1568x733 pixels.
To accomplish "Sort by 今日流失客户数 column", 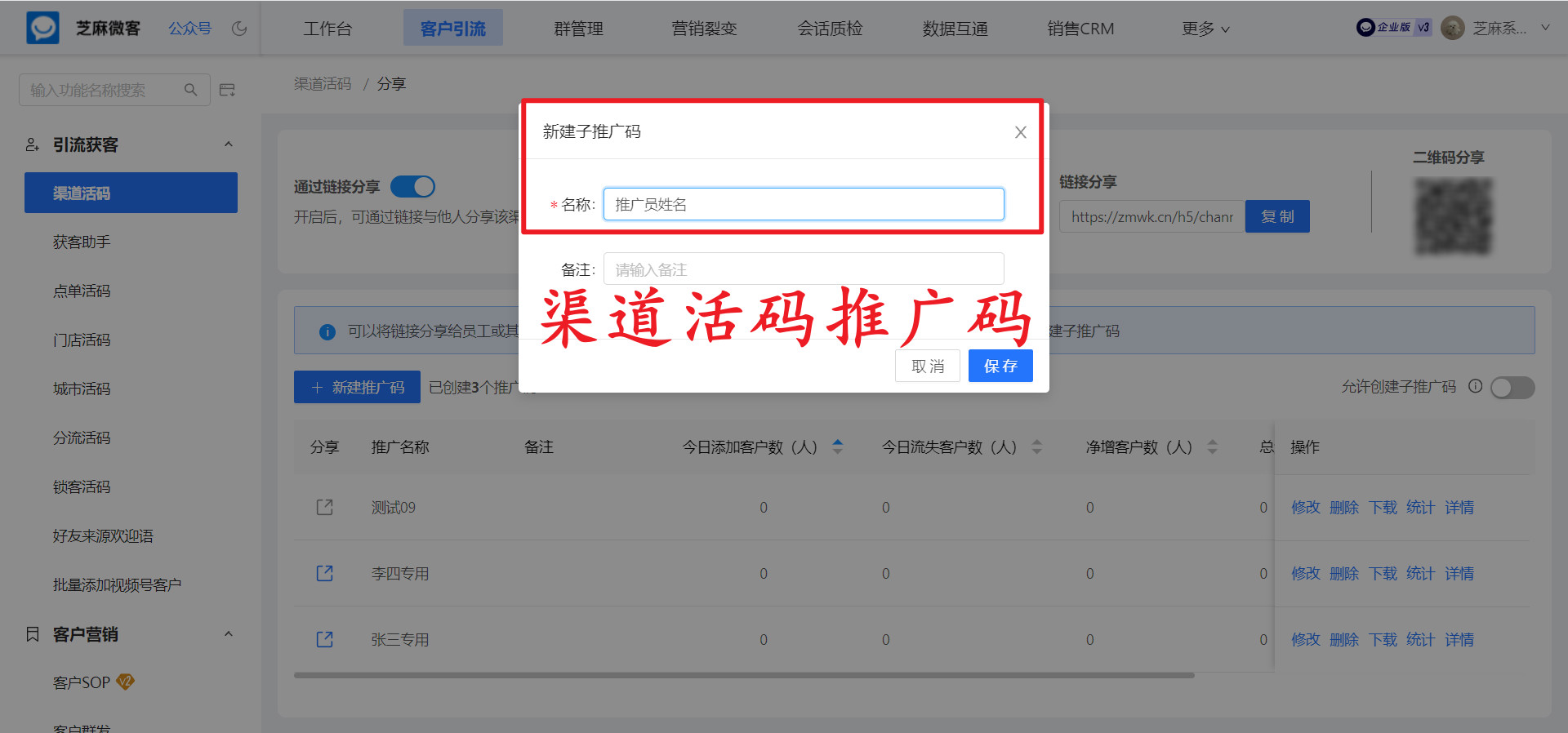I will point(1036,446).
